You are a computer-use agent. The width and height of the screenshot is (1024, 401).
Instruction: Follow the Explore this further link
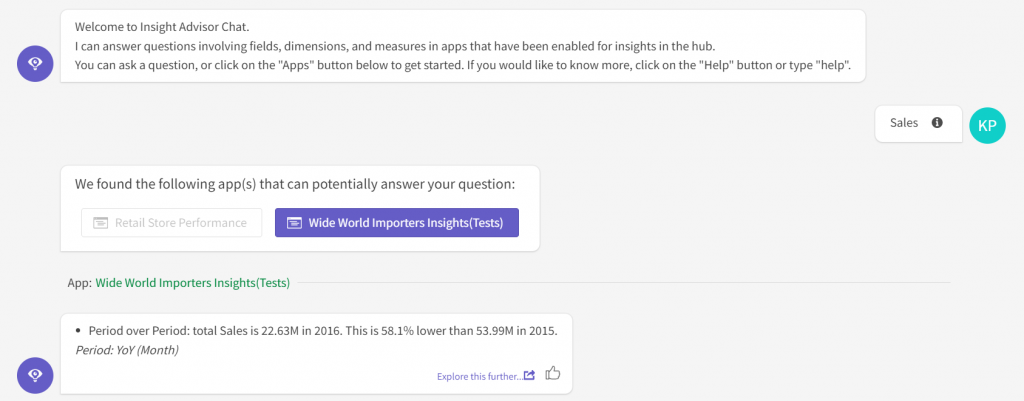click(x=479, y=376)
